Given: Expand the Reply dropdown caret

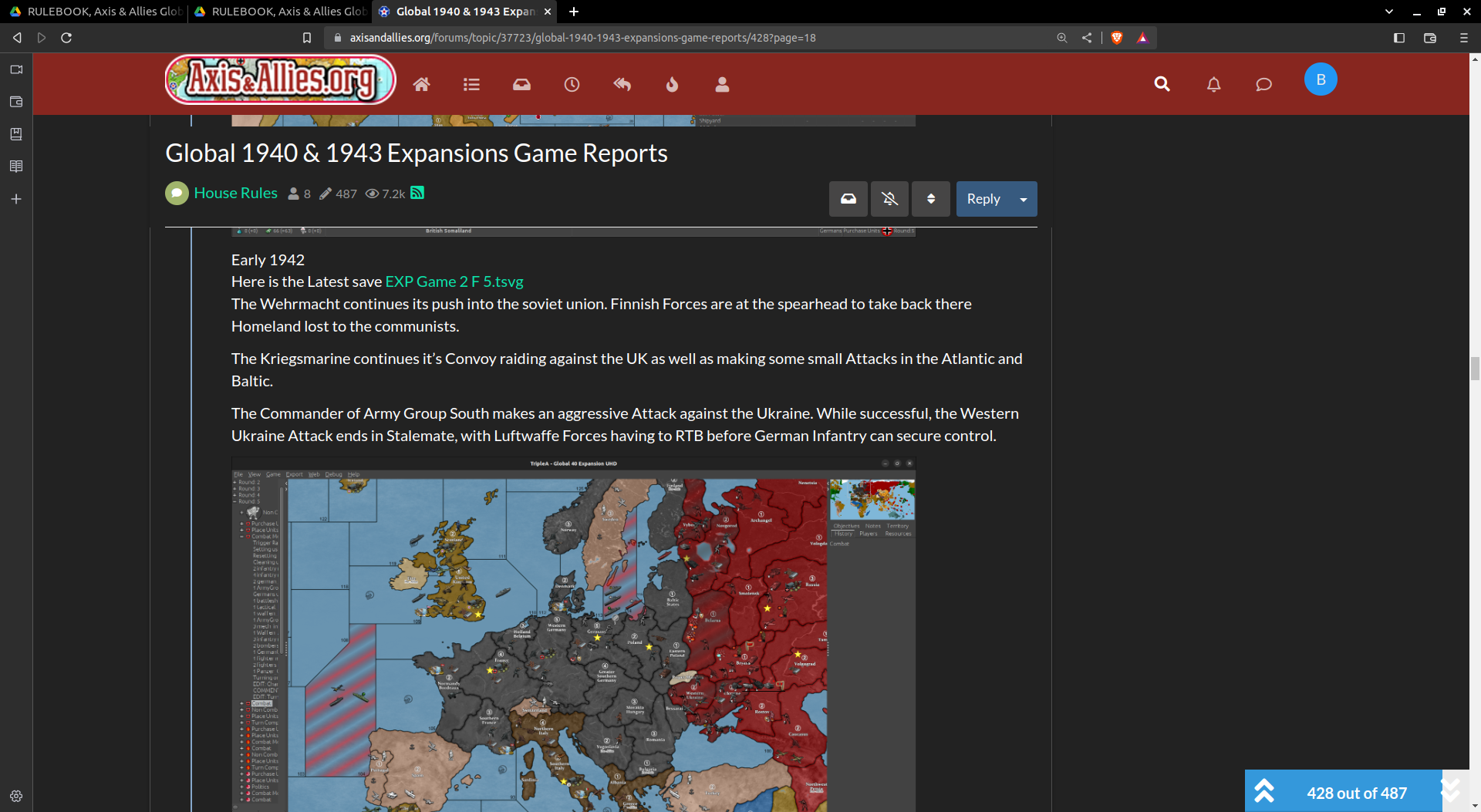Looking at the screenshot, I should tap(1024, 199).
